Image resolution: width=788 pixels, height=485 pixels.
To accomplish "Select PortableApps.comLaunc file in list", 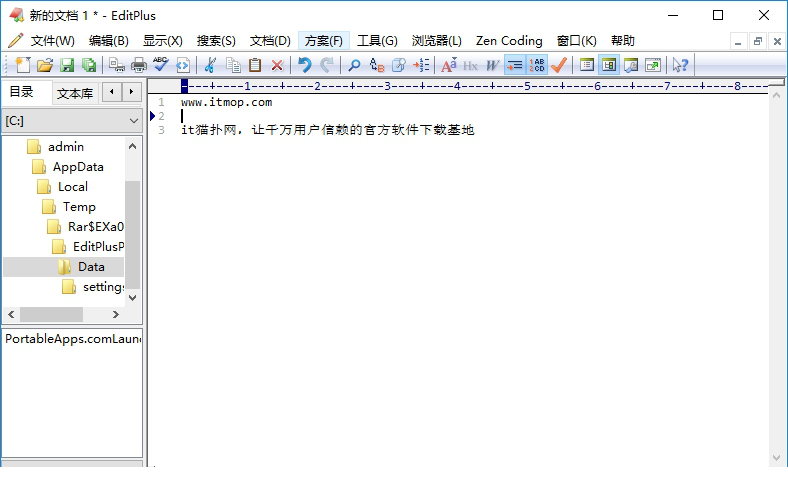I will pos(73,339).
